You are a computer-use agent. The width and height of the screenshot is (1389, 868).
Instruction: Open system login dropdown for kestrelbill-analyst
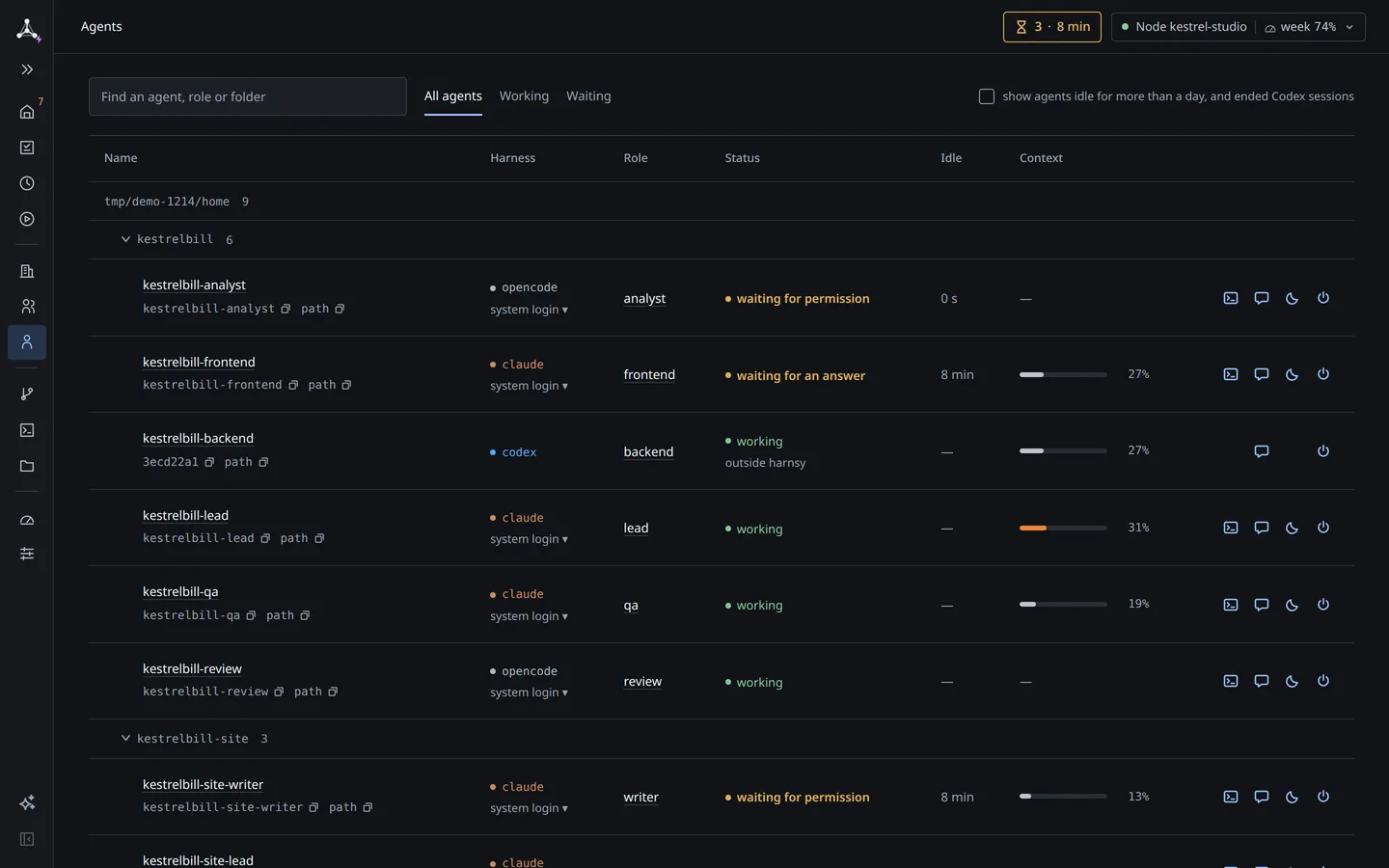pos(529,310)
